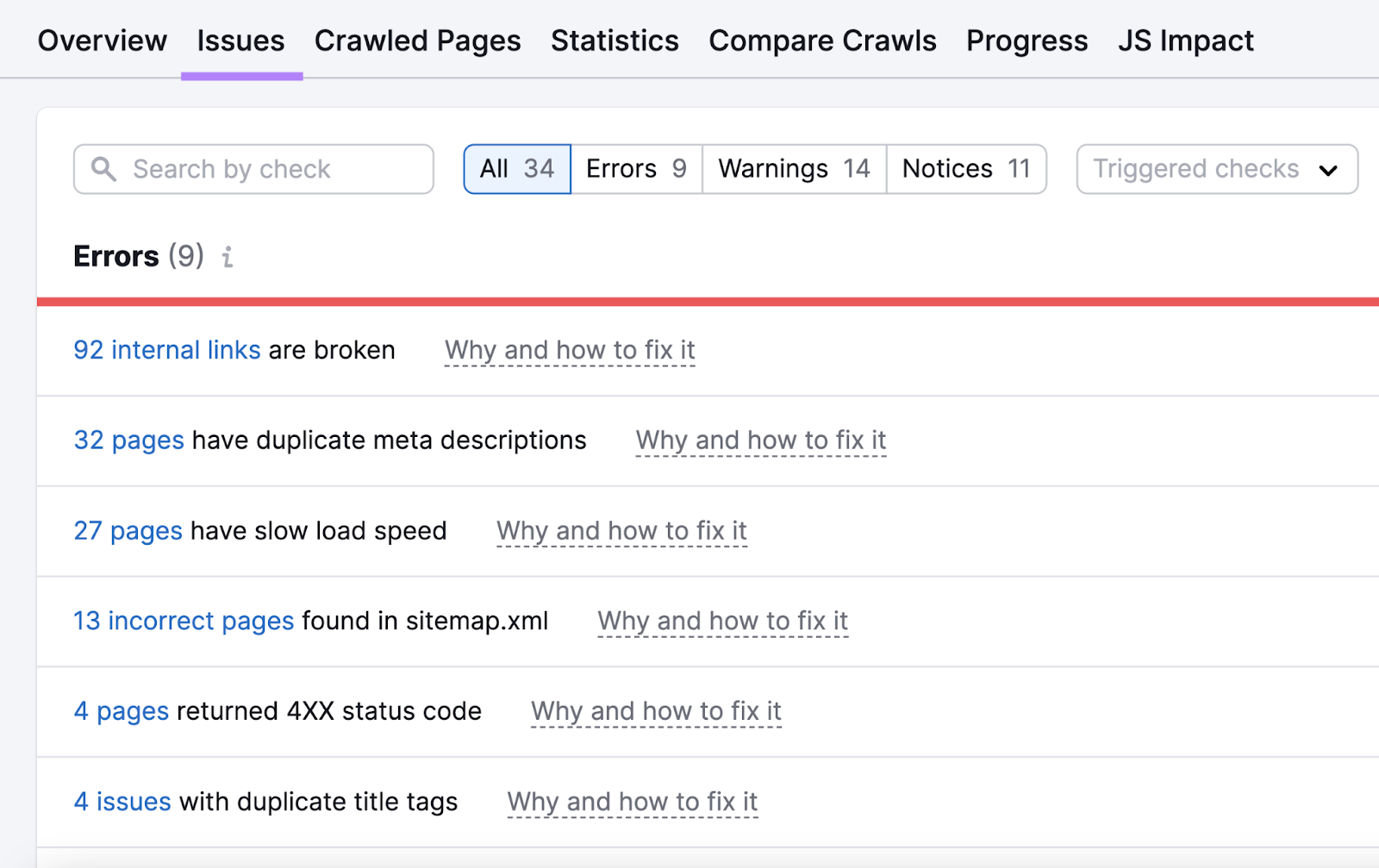This screenshot has width=1379, height=868.
Task: Open the Compare Crawls tab
Action: pos(822,40)
